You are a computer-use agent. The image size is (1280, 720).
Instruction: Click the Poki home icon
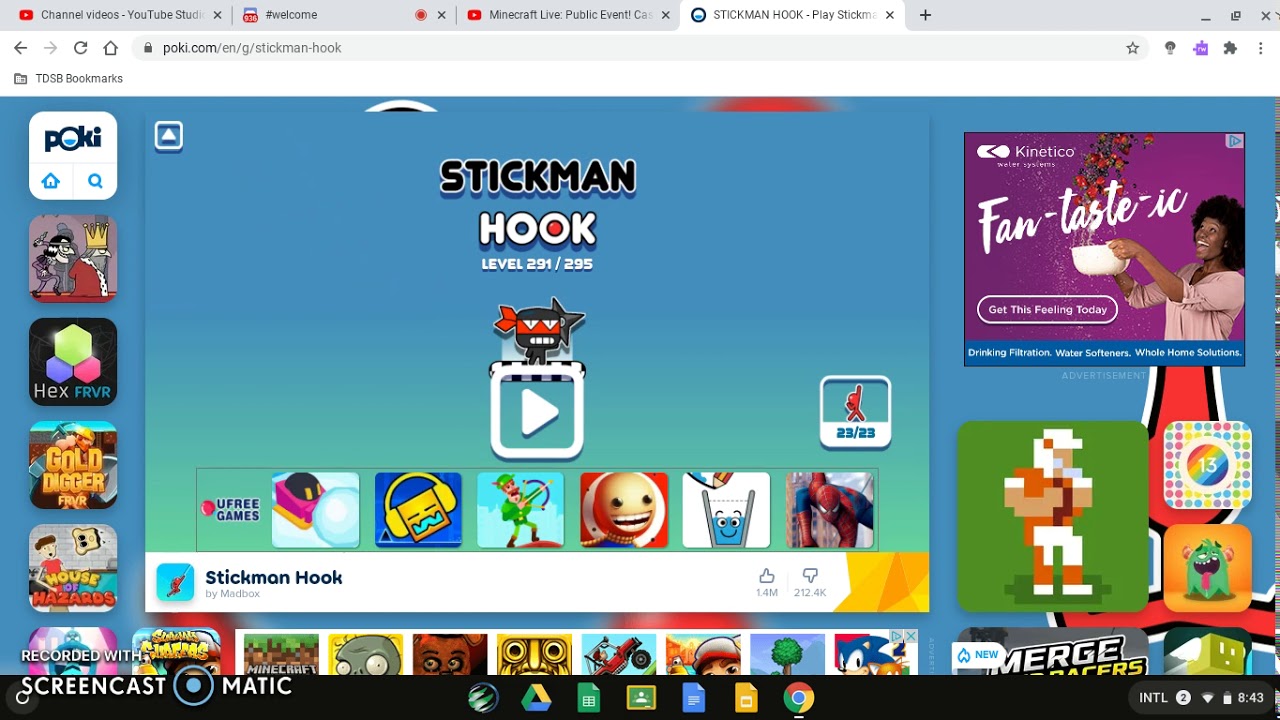pyautogui.click(x=51, y=181)
